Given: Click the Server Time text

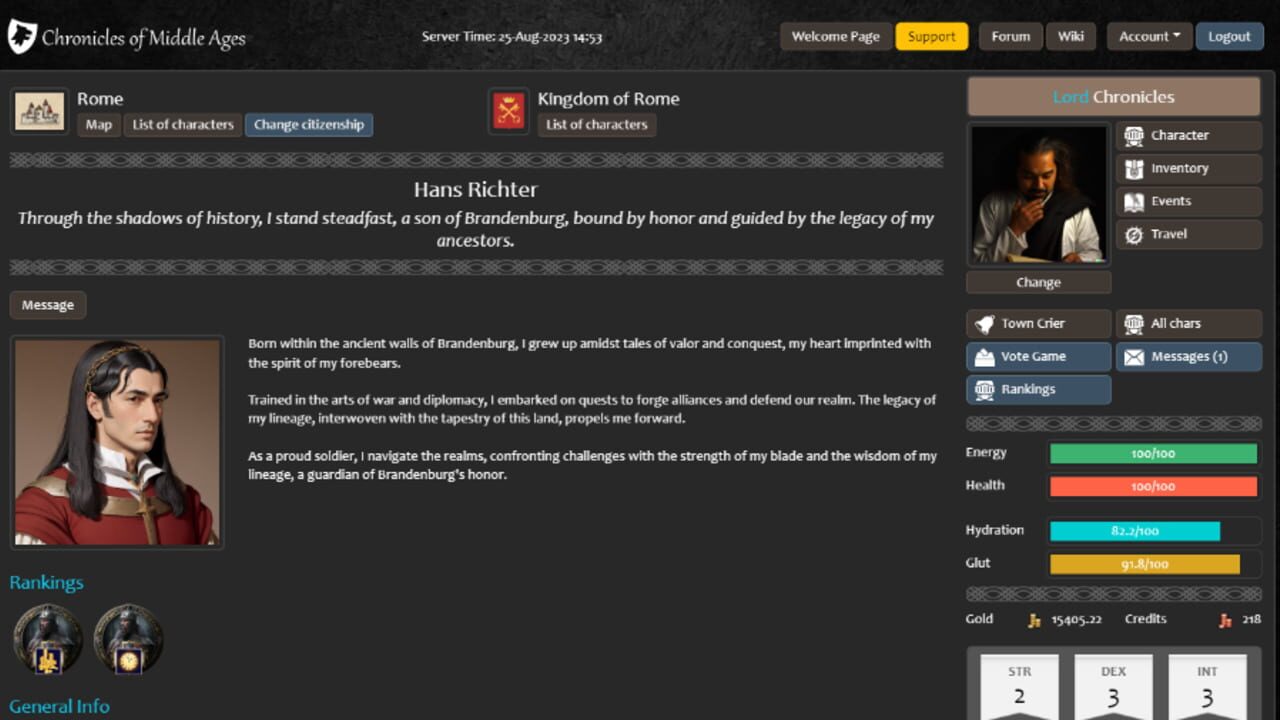Looking at the screenshot, I should [512, 36].
